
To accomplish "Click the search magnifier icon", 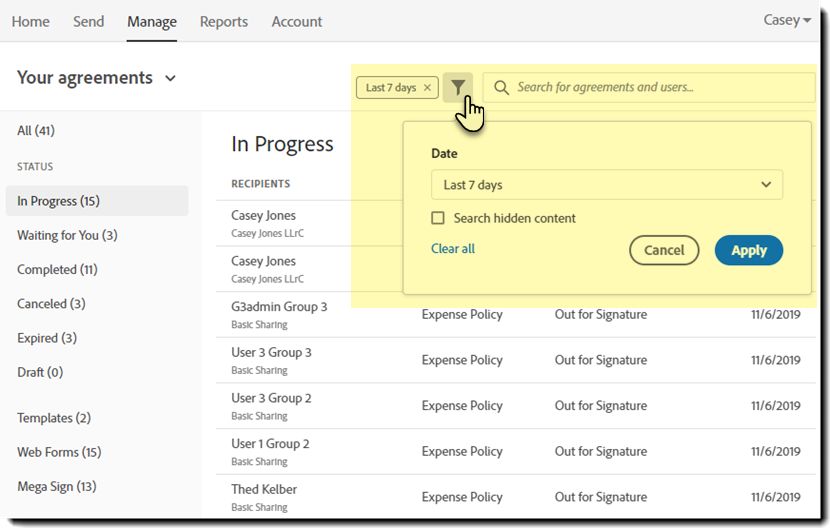I will pos(501,87).
